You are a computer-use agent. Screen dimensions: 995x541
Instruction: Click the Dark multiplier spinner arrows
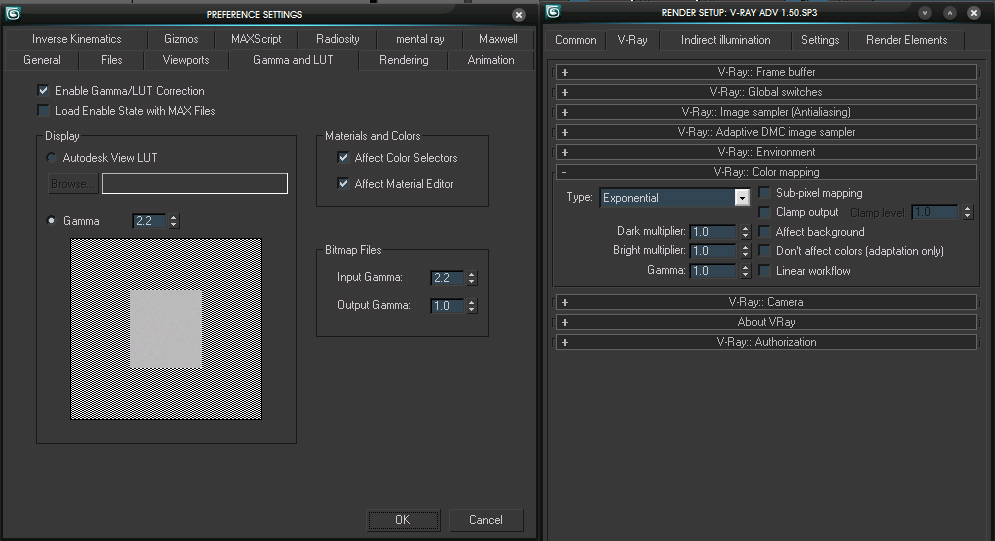[x=746, y=231]
